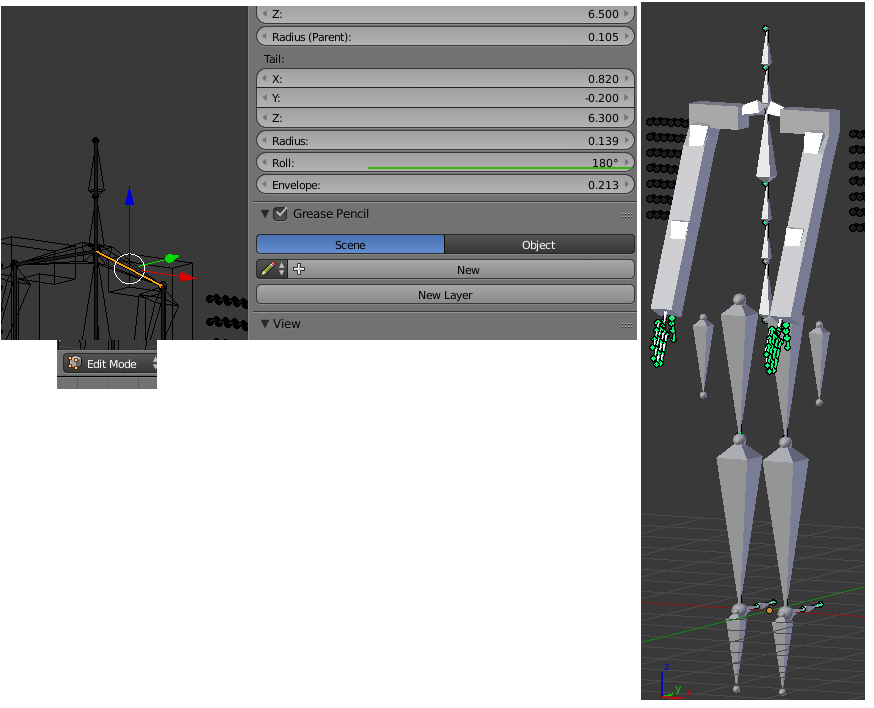
Task: Toggle the Grease Pencil checkbox
Action: (x=281, y=214)
